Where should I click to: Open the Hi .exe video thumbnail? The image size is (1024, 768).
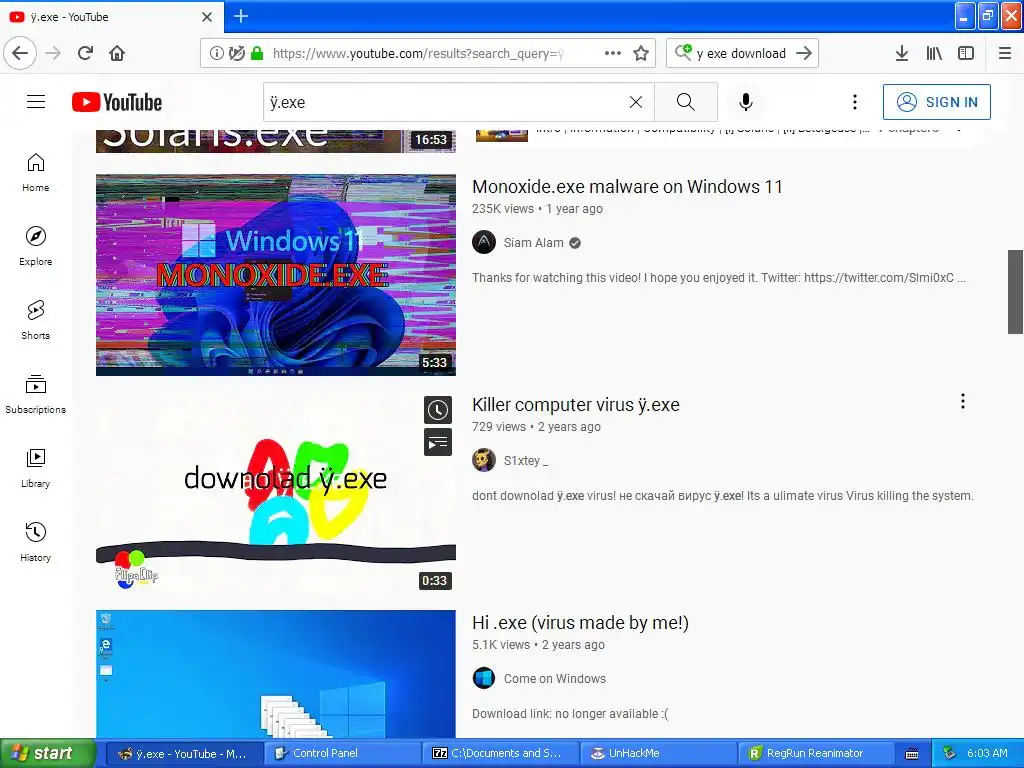pyautogui.click(x=276, y=673)
